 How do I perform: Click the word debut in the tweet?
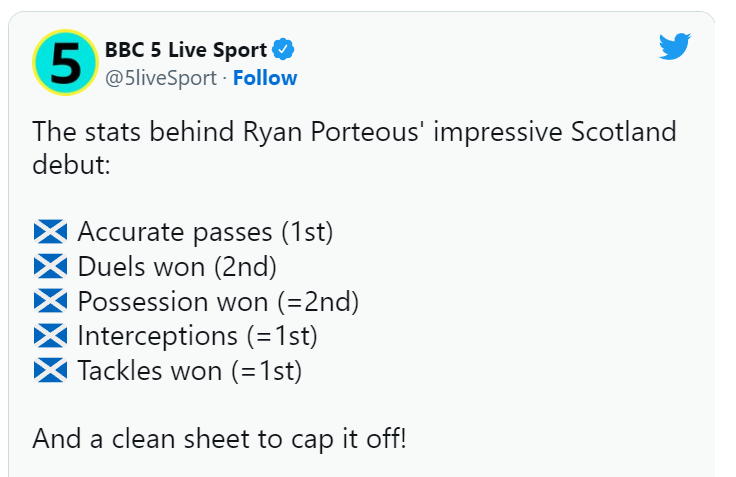[x=71, y=165]
